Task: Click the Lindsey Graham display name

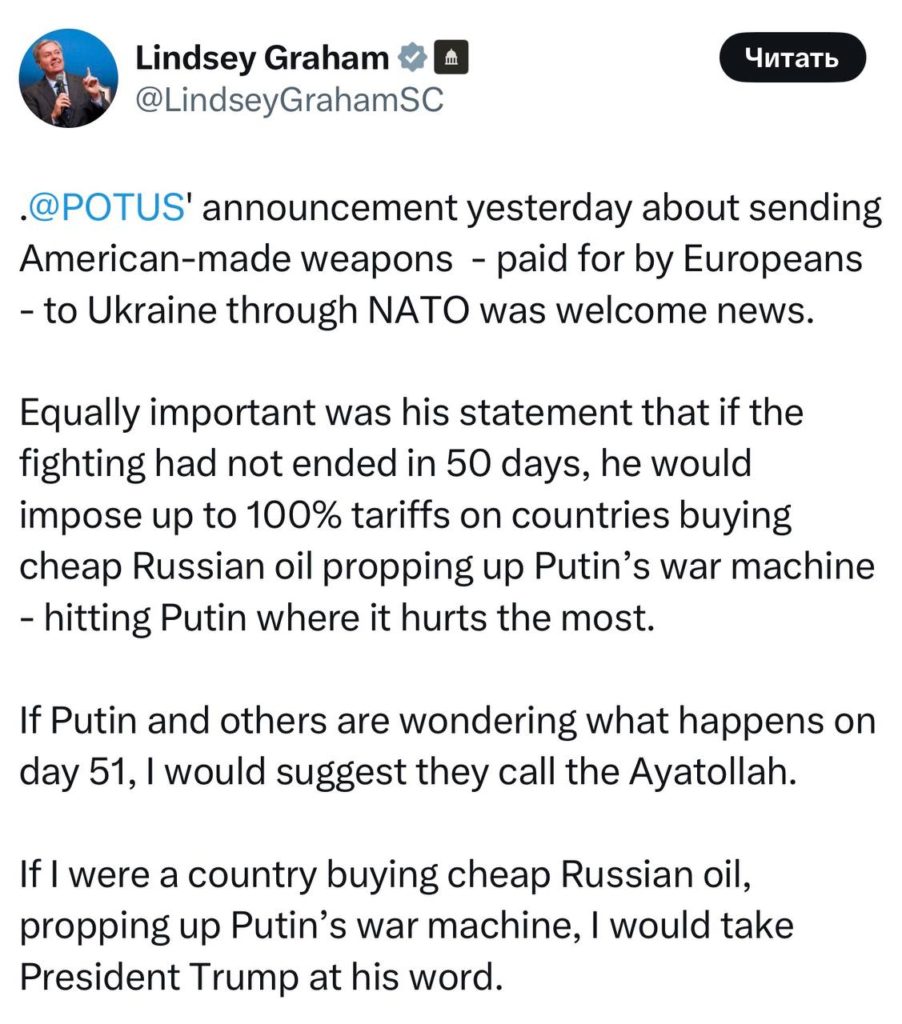Action: tap(262, 59)
